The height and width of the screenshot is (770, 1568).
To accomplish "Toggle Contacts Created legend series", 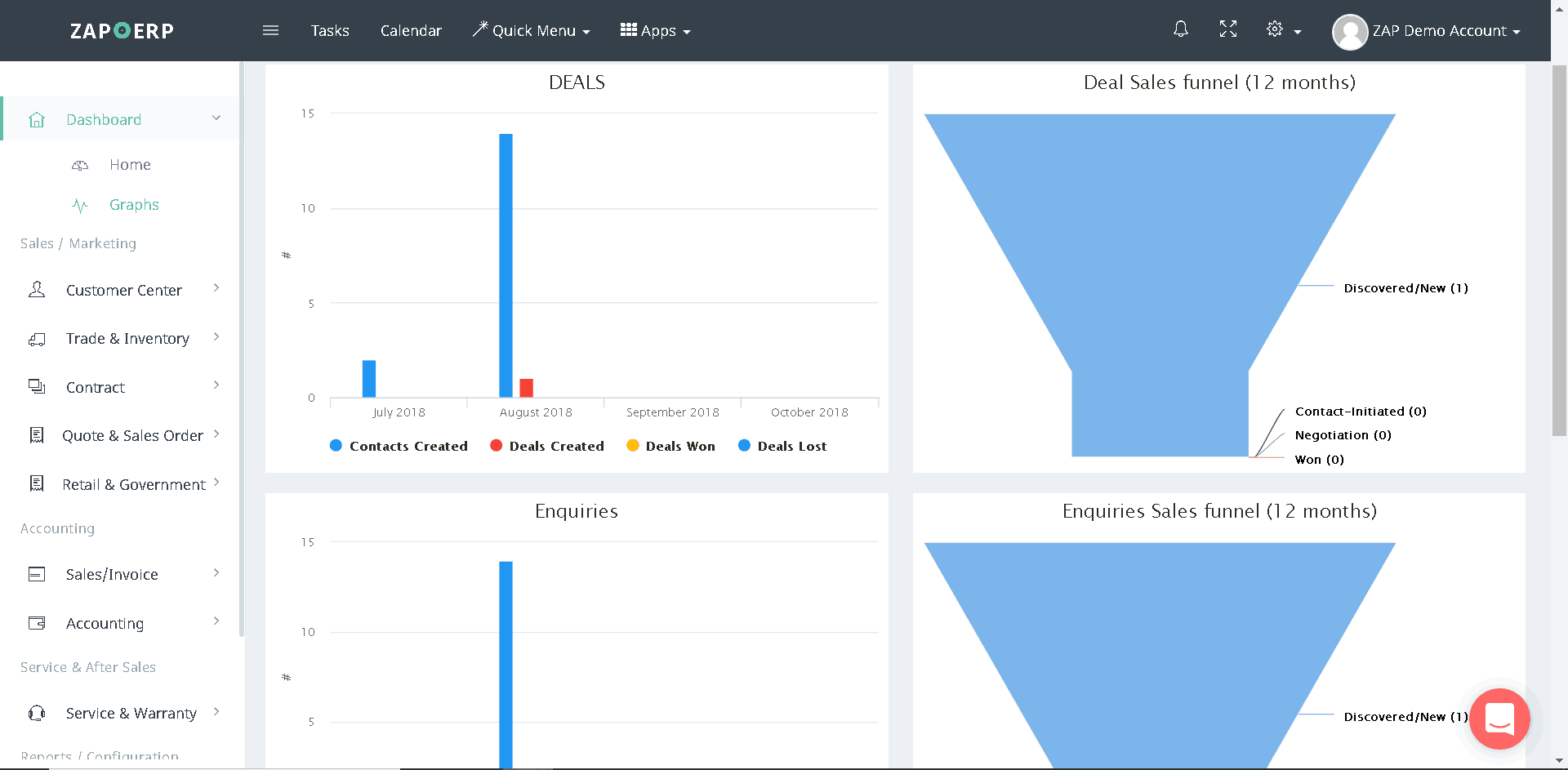I will tap(399, 446).
